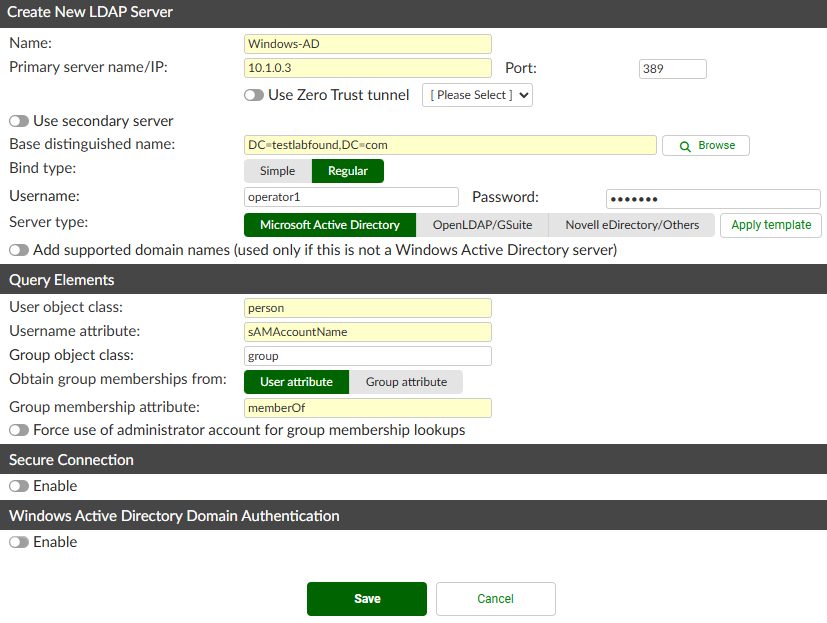The image size is (827, 623).
Task: Save the new LDAP server
Action: pos(366,598)
